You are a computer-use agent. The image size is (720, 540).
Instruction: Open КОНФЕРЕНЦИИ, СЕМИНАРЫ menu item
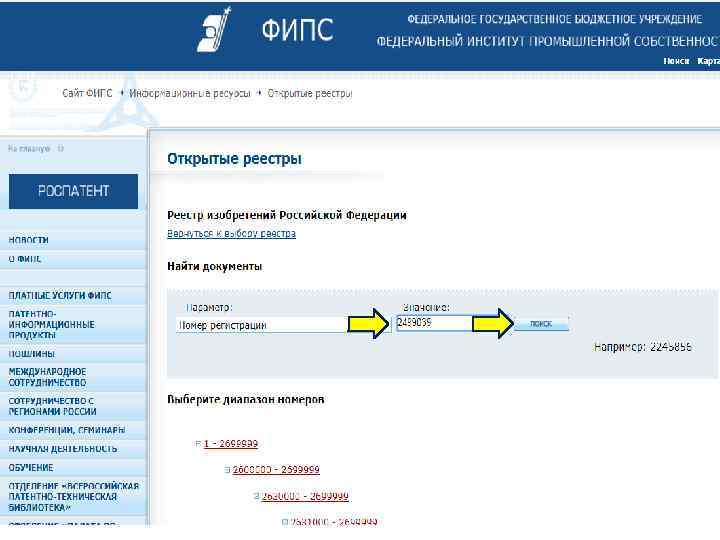coord(67,430)
